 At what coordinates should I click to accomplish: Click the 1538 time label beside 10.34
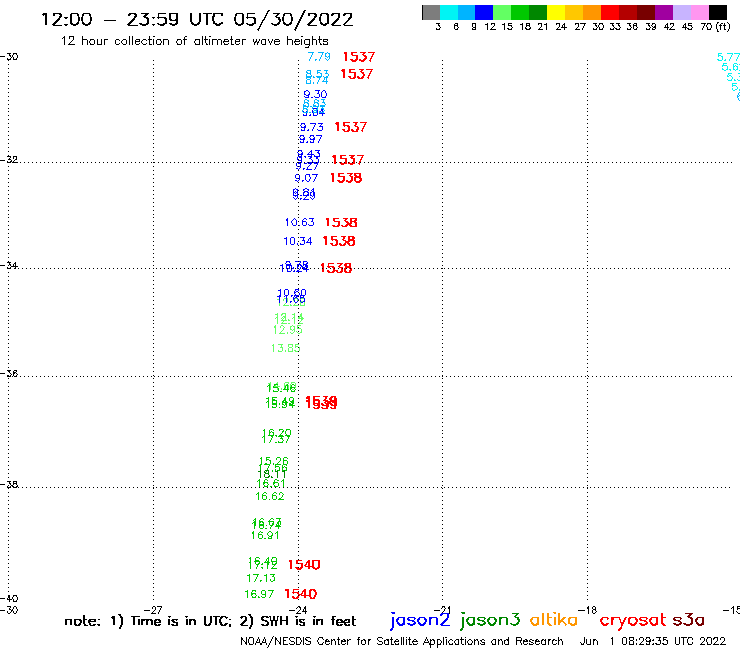339,241
